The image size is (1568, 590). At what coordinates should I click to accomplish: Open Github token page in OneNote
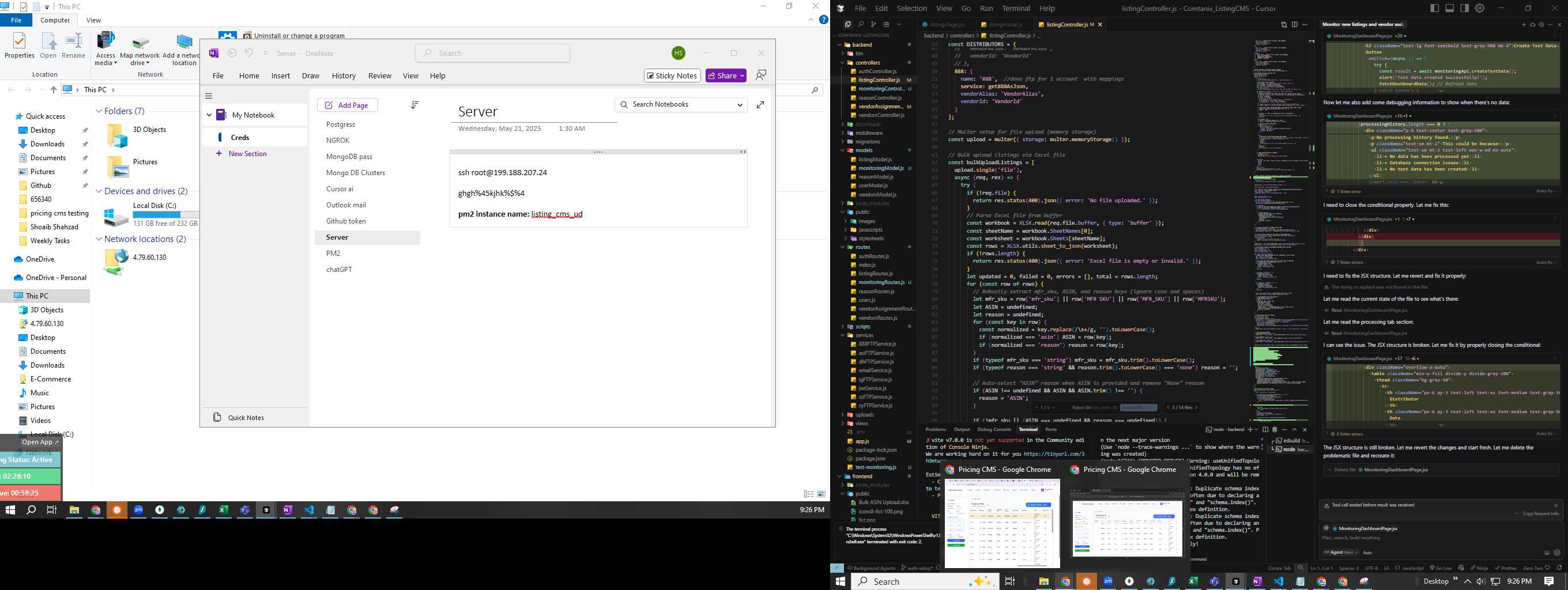(346, 221)
